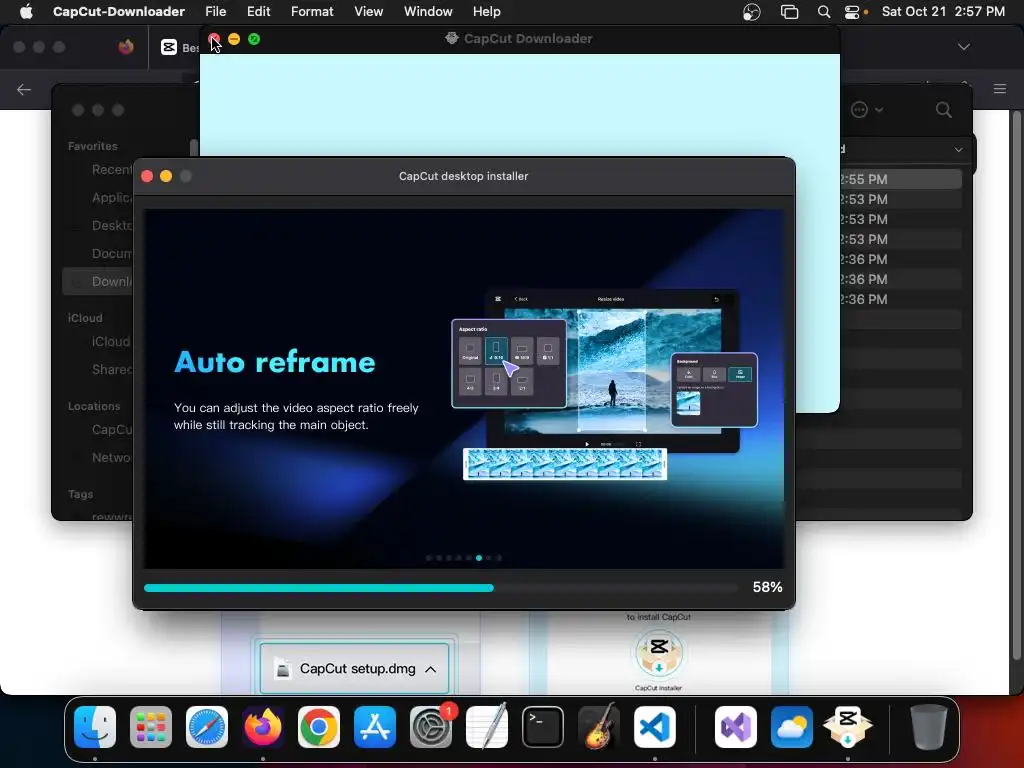The height and width of the screenshot is (768, 1024).
Task: Minimize the CapCut desktop installer window
Action: coord(166,176)
